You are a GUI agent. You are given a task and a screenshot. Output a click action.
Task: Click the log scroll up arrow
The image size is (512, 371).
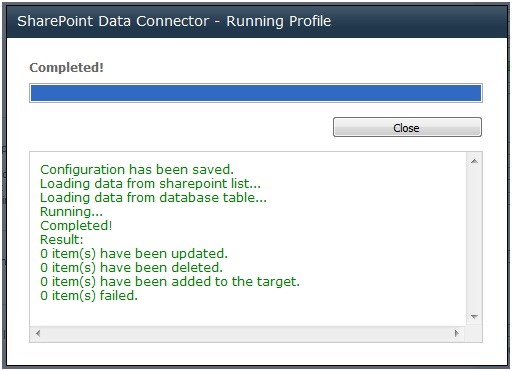point(474,162)
